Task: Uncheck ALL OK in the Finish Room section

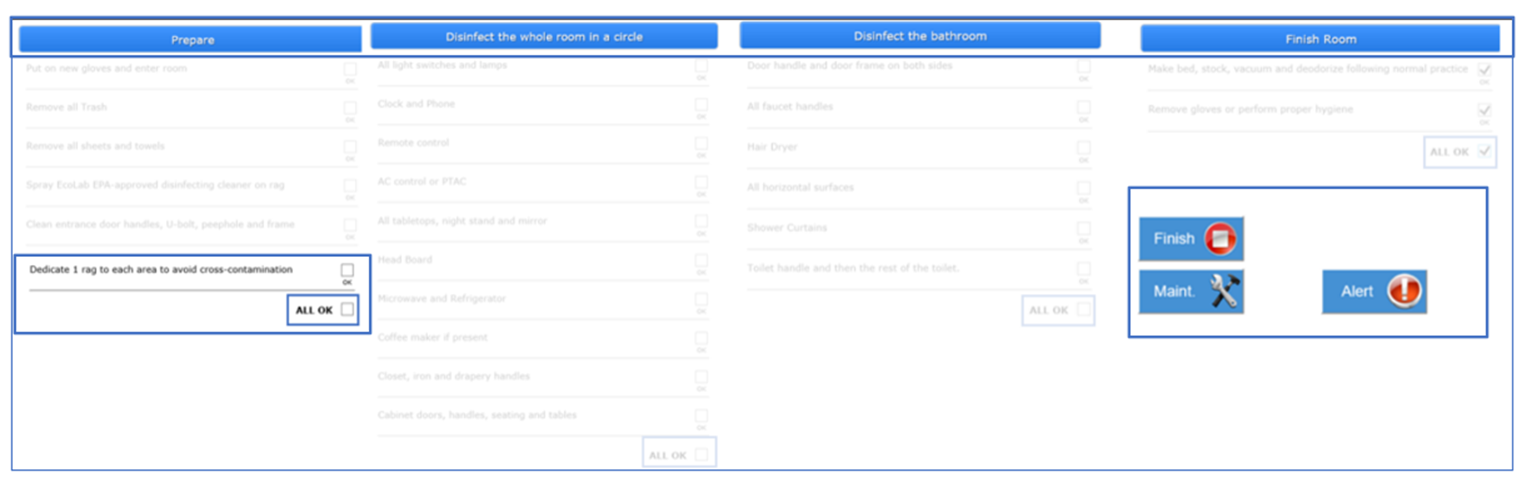Action: (x=1484, y=152)
